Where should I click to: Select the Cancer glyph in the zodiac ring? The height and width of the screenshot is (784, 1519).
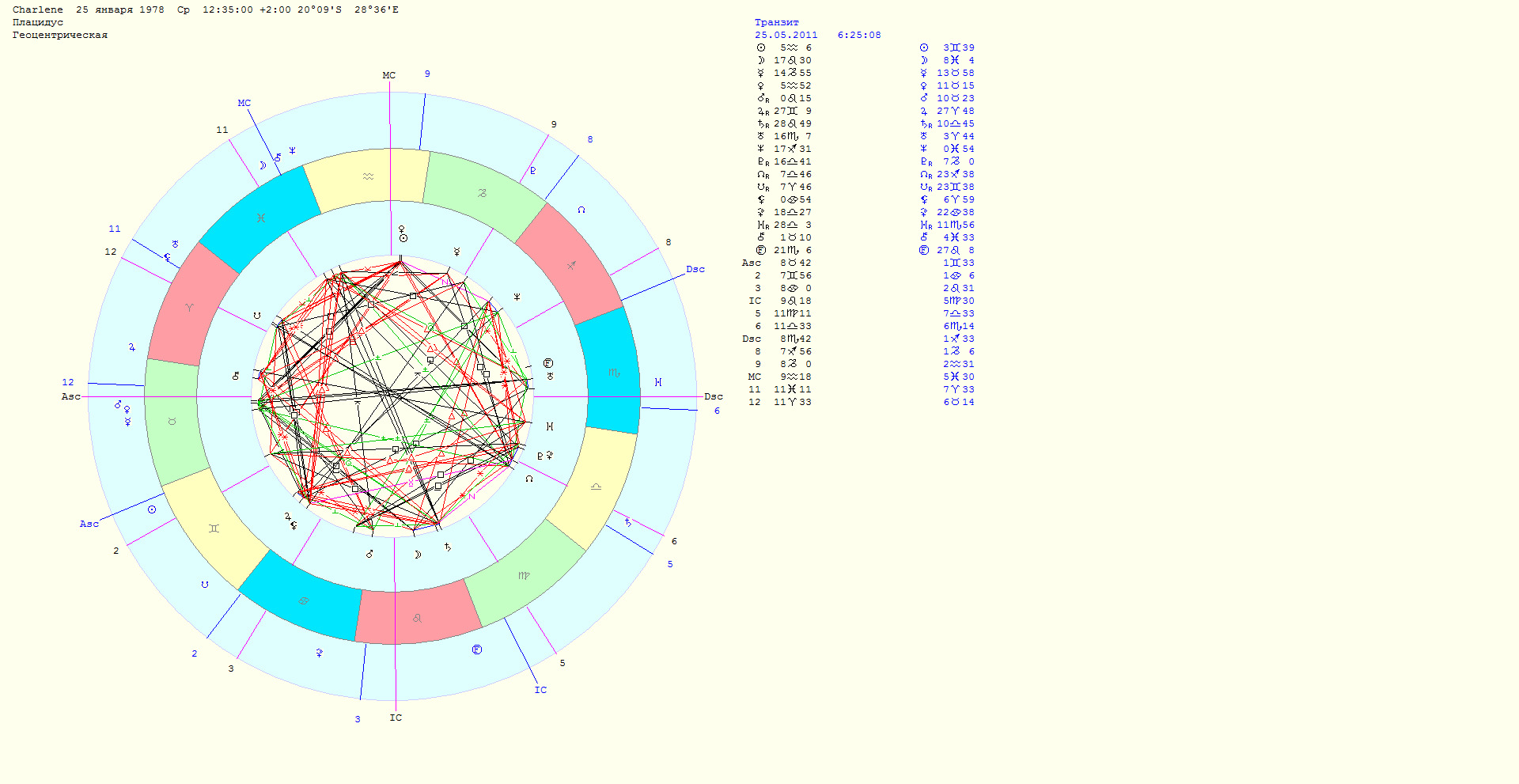pos(304,600)
